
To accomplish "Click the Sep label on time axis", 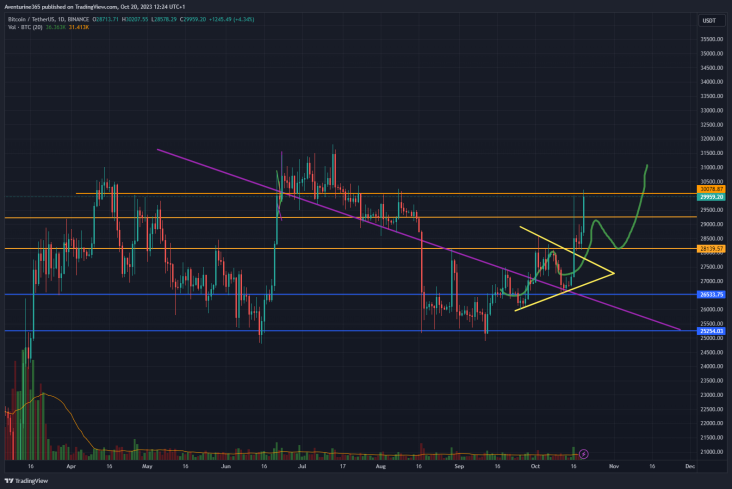I will (x=459, y=466).
